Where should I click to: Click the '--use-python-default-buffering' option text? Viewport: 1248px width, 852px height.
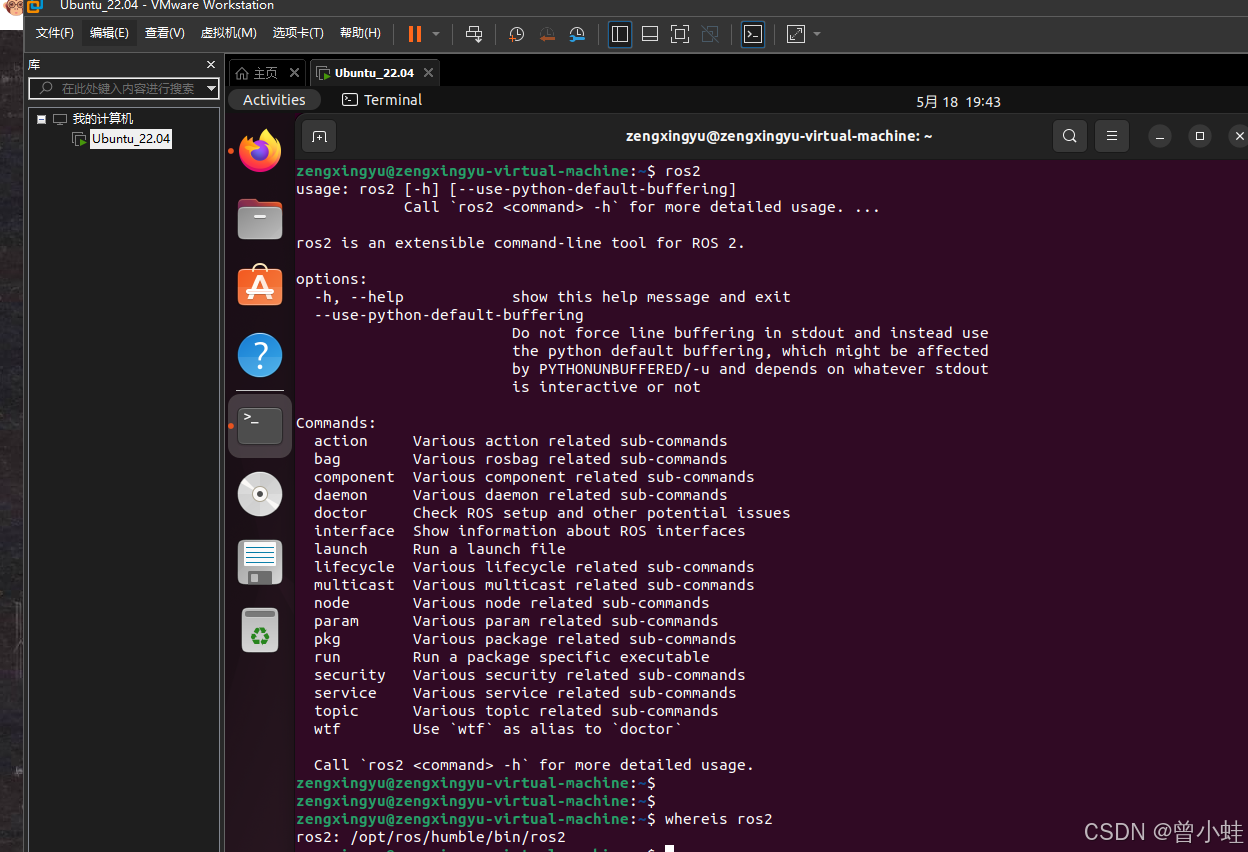[449, 315]
